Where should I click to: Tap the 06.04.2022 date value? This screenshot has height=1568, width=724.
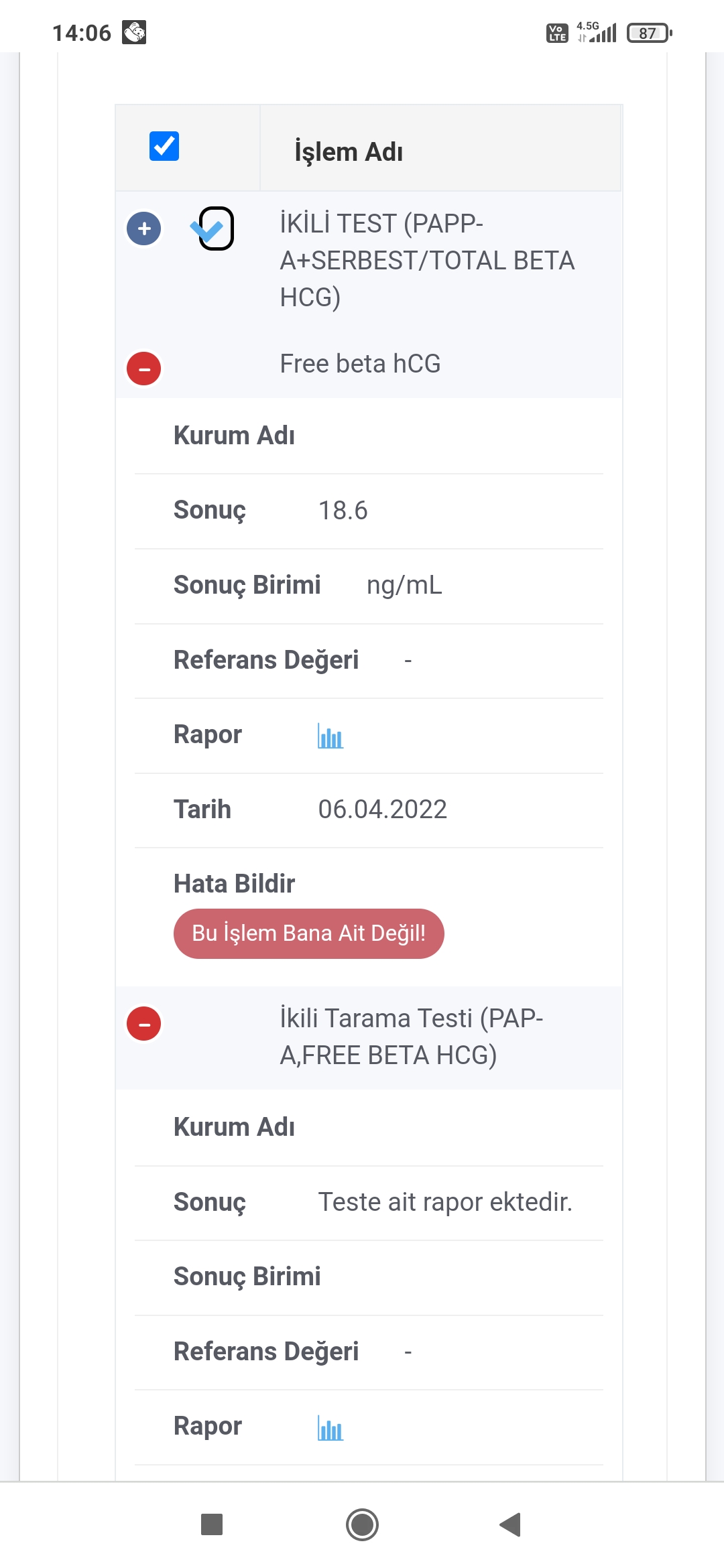tap(382, 809)
